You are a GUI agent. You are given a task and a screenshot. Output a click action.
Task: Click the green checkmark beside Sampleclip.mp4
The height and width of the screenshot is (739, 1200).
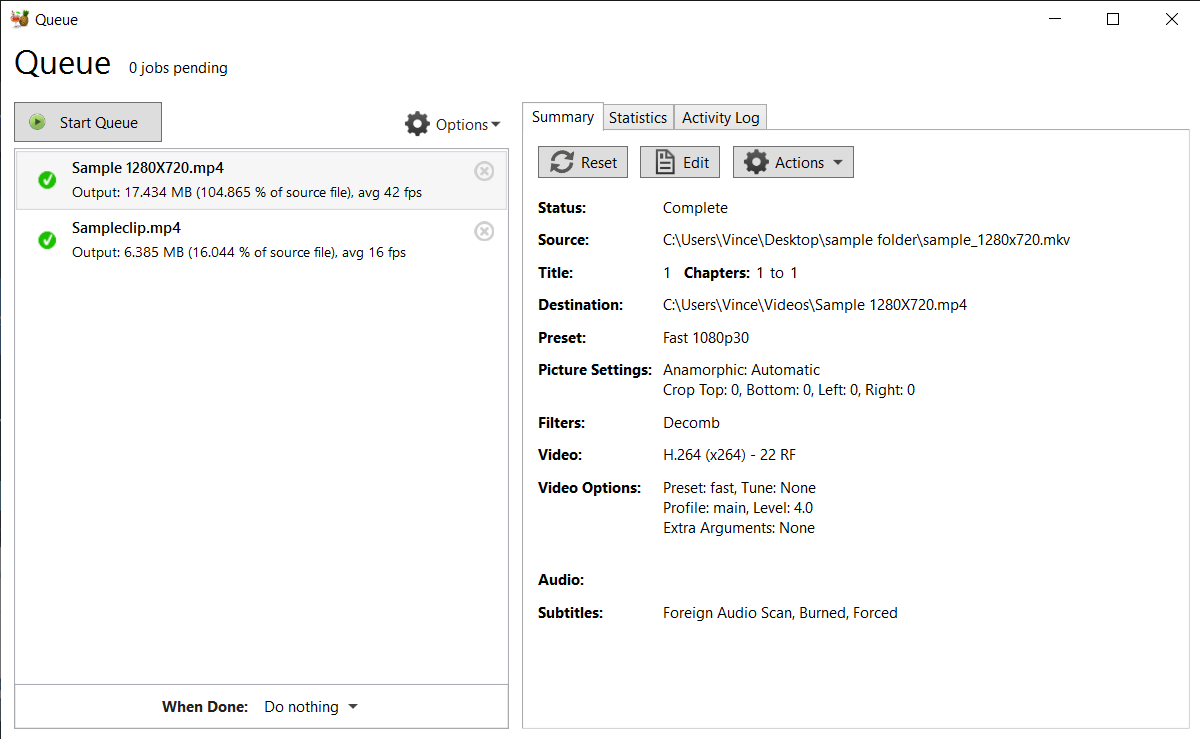(46, 240)
